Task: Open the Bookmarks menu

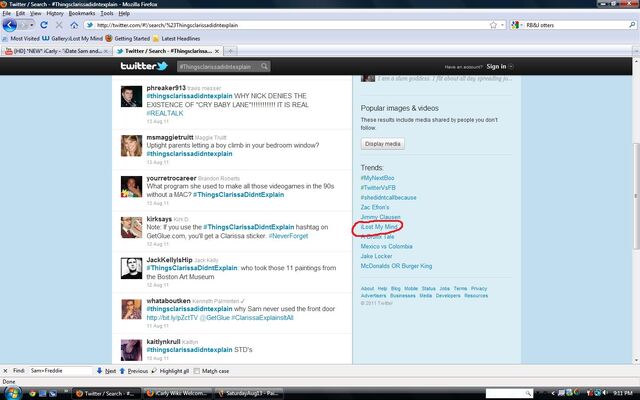Action: coord(82,13)
